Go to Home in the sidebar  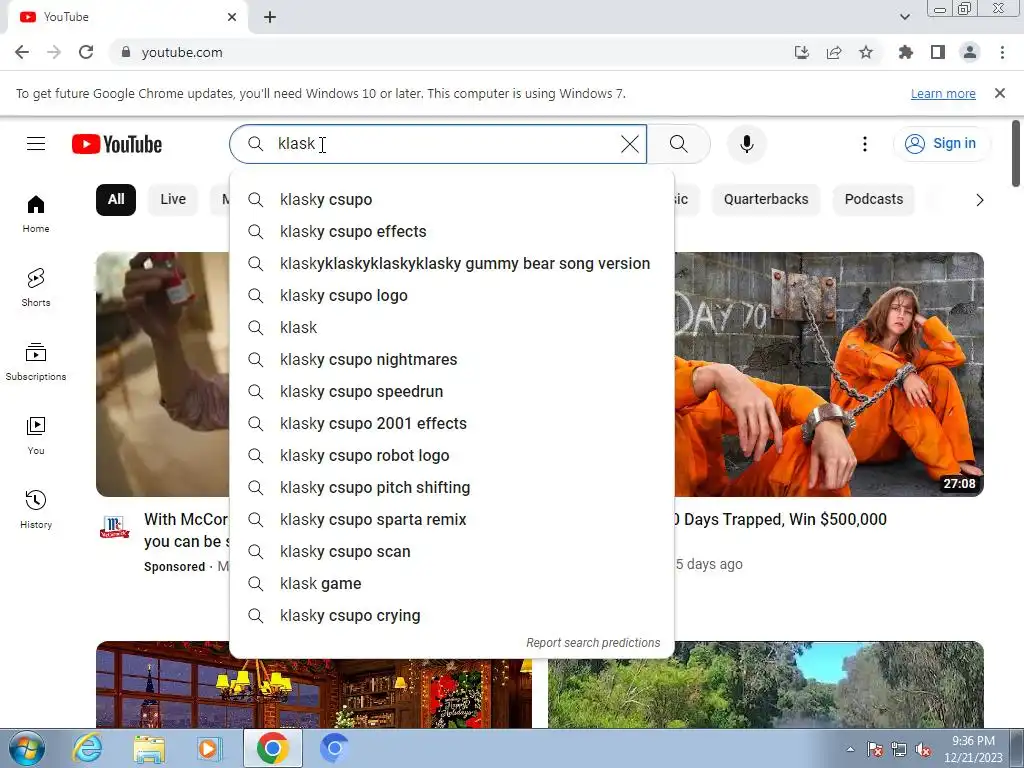pos(36,214)
